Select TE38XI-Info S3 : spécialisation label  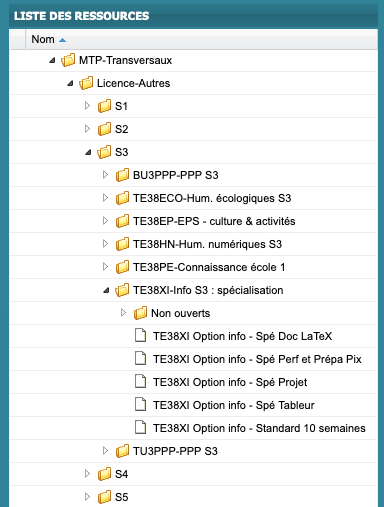click(x=208, y=290)
